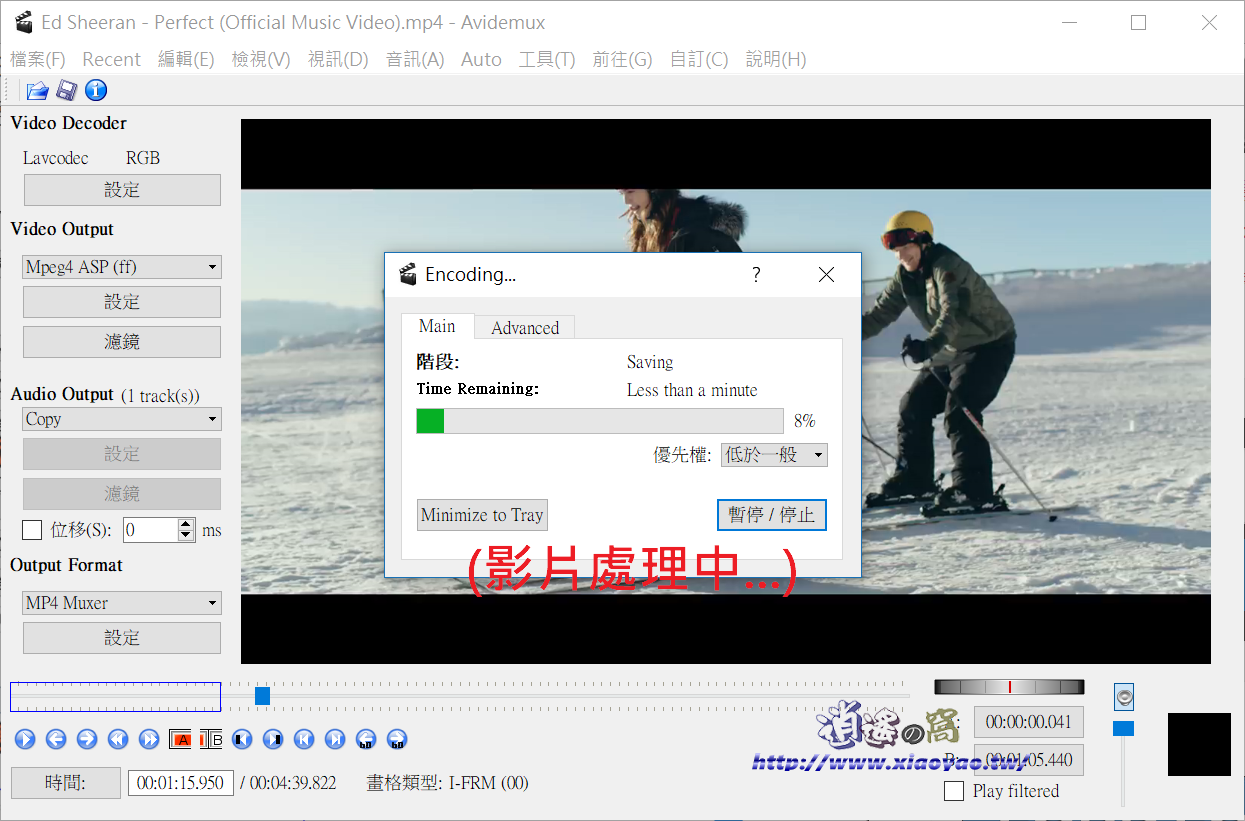This screenshot has width=1245, height=821.
Task: Open the 優先權 priority dropdown
Action: pyautogui.click(x=774, y=455)
